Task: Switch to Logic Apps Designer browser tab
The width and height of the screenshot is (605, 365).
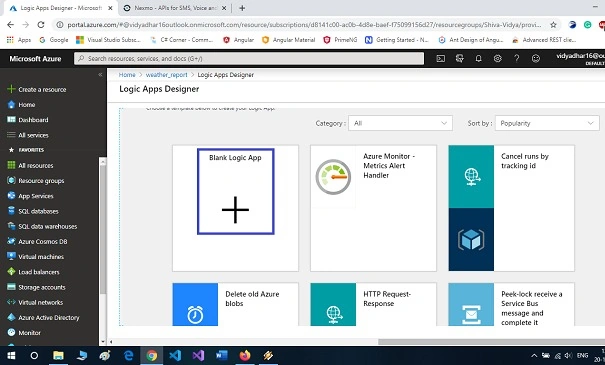Action: 61,8
